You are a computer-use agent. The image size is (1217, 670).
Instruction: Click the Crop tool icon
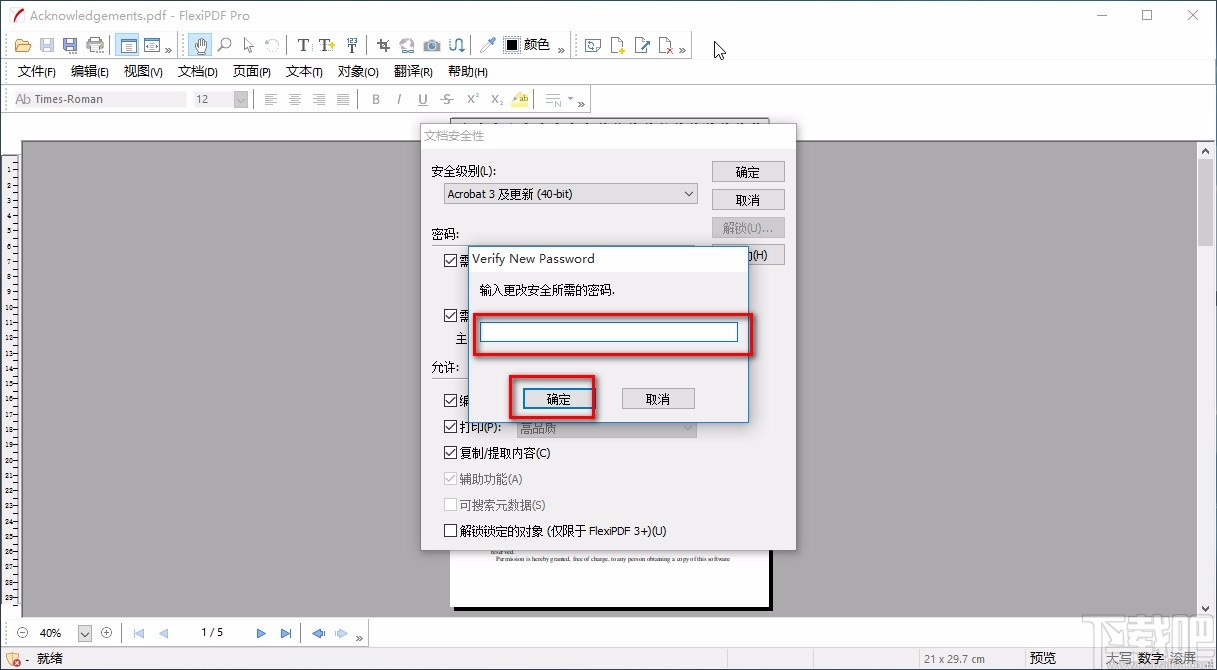click(x=383, y=45)
